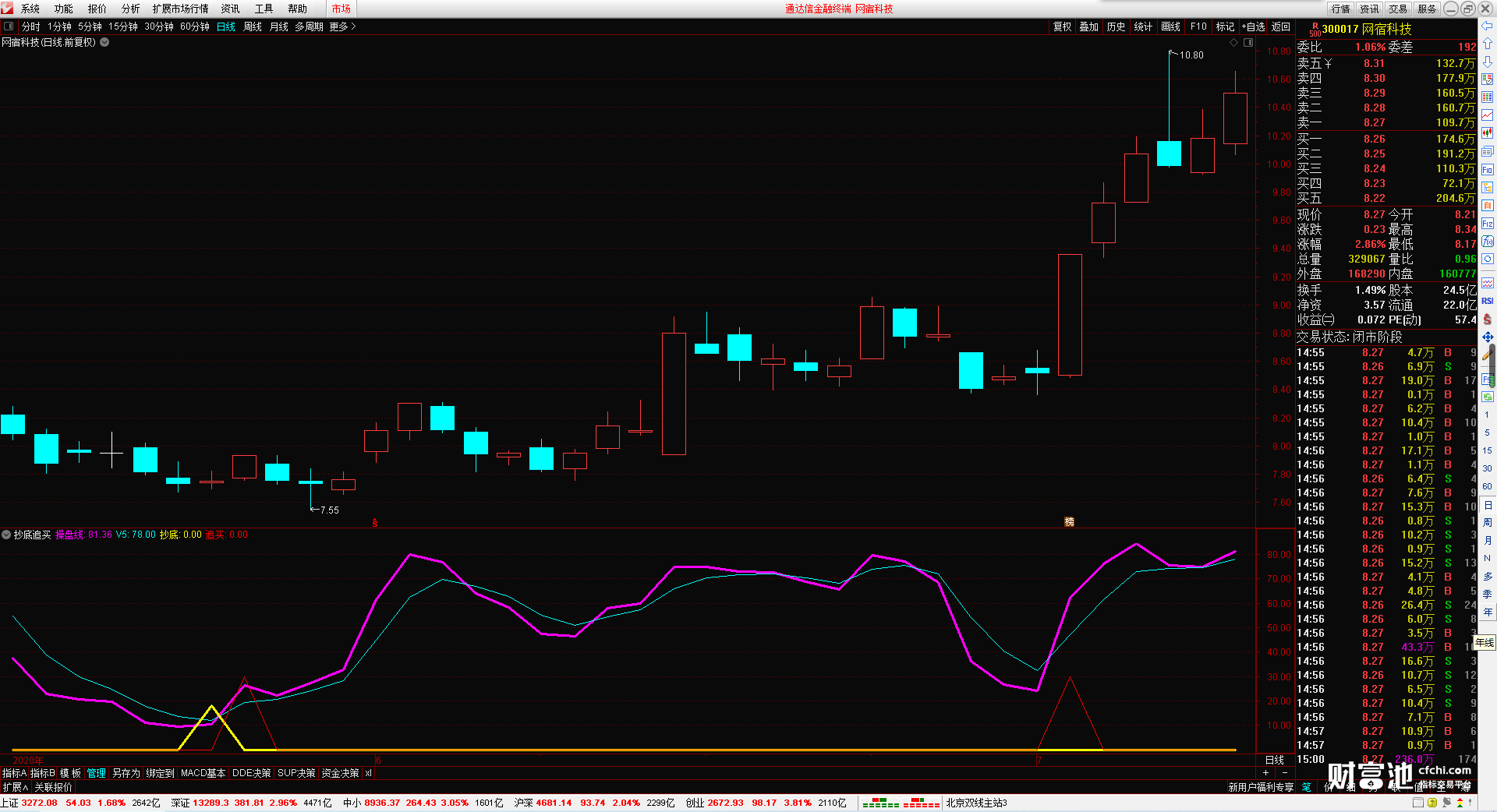
Task: Add stock to watchlist with +自选
Action: click(x=1254, y=26)
